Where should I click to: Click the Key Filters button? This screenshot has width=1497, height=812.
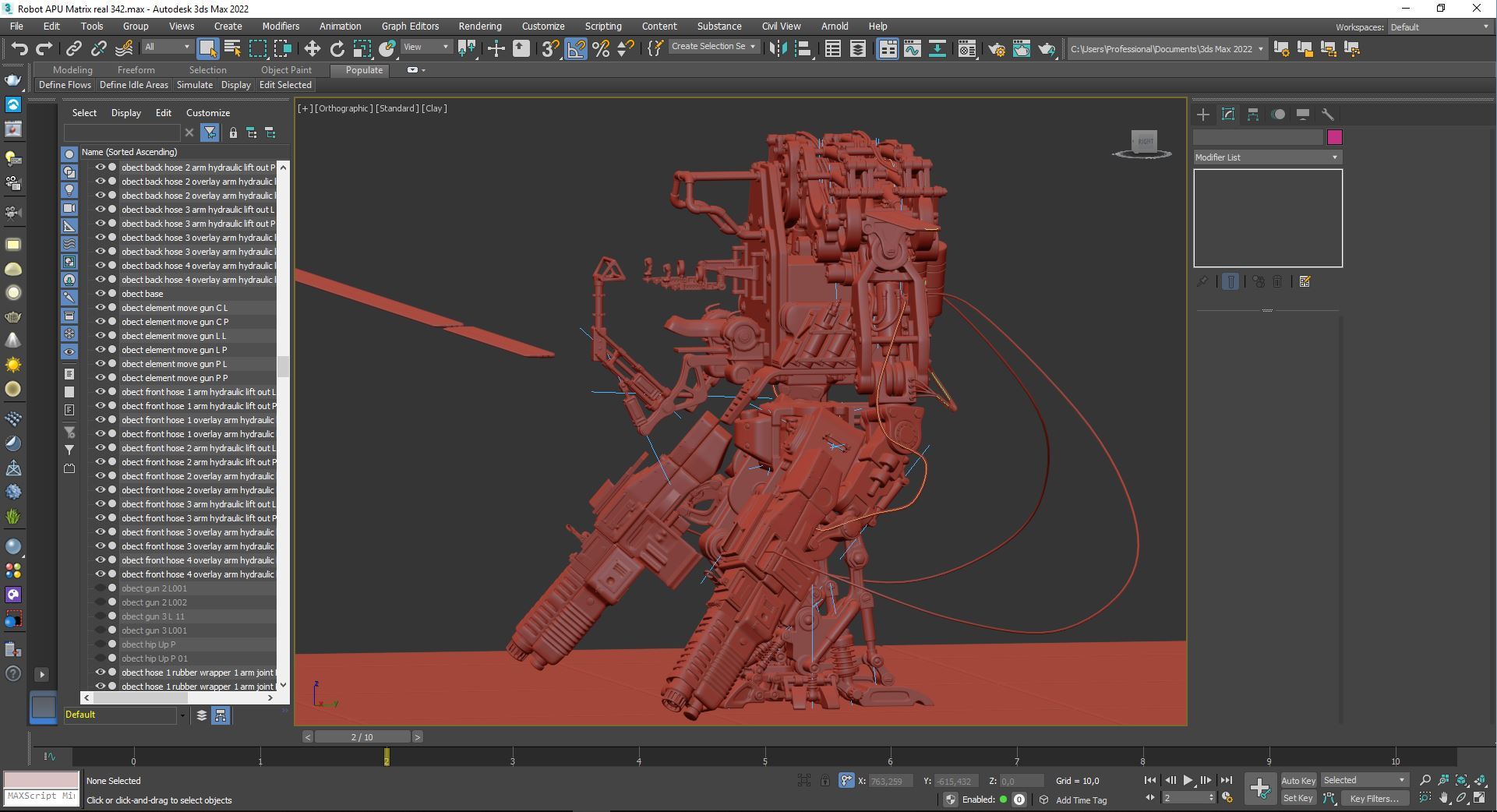click(1374, 798)
